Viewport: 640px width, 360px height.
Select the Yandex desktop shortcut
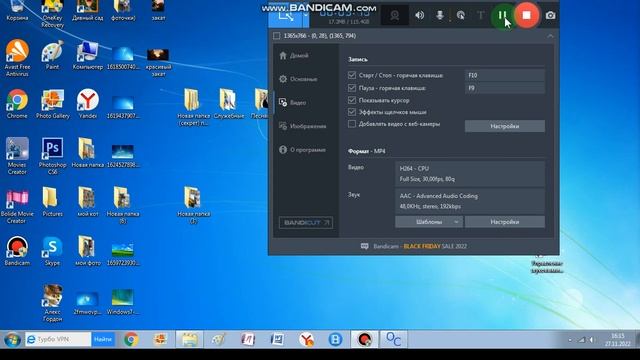[x=88, y=104]
